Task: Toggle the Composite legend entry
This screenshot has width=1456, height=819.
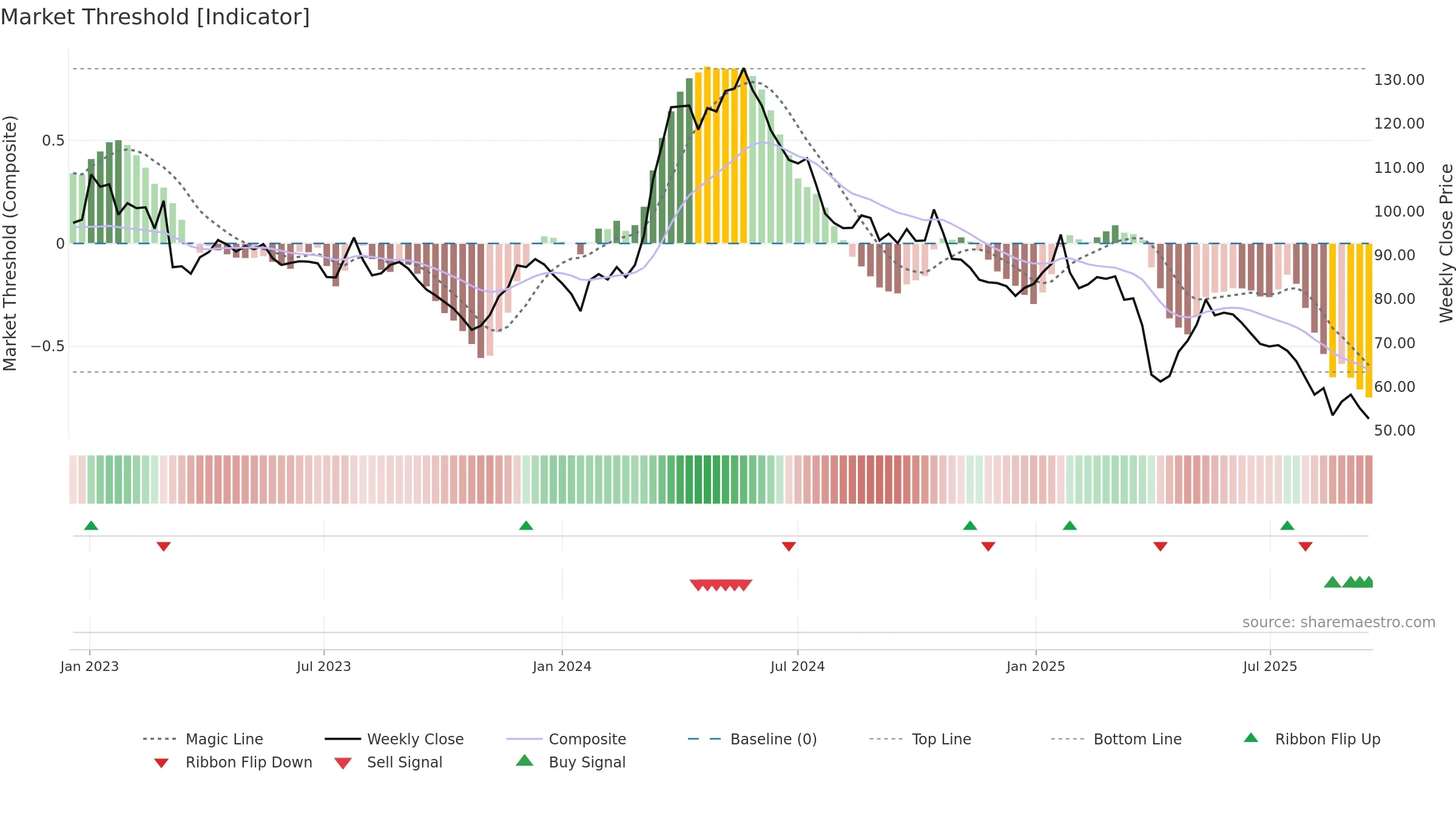Action: point(566,739)
